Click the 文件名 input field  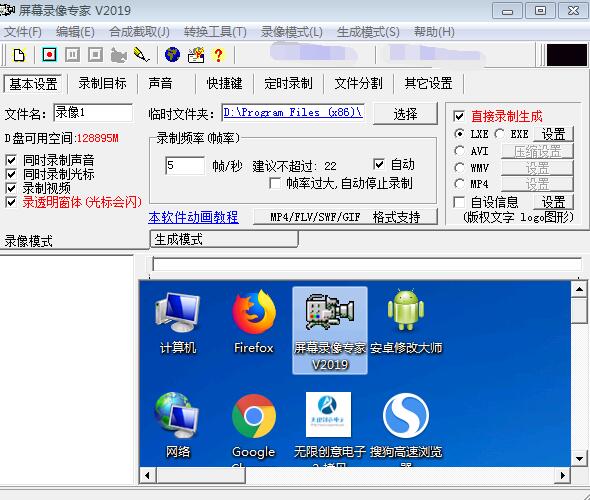click(x=93, y=112)
